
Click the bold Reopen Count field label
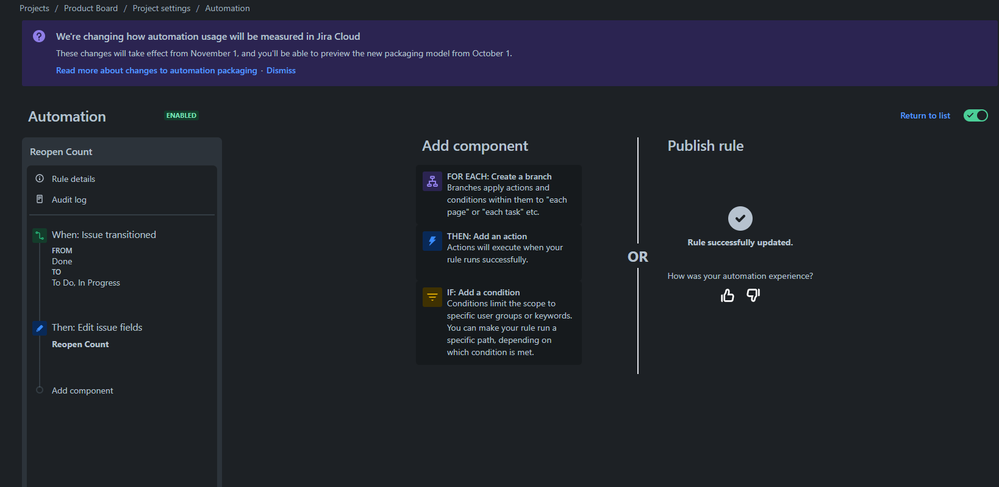[x=80, y=344]
